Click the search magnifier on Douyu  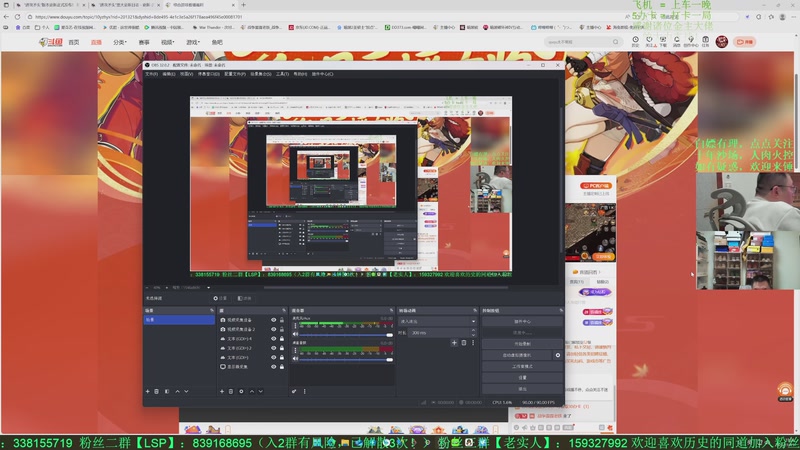[x=616, y=42]
